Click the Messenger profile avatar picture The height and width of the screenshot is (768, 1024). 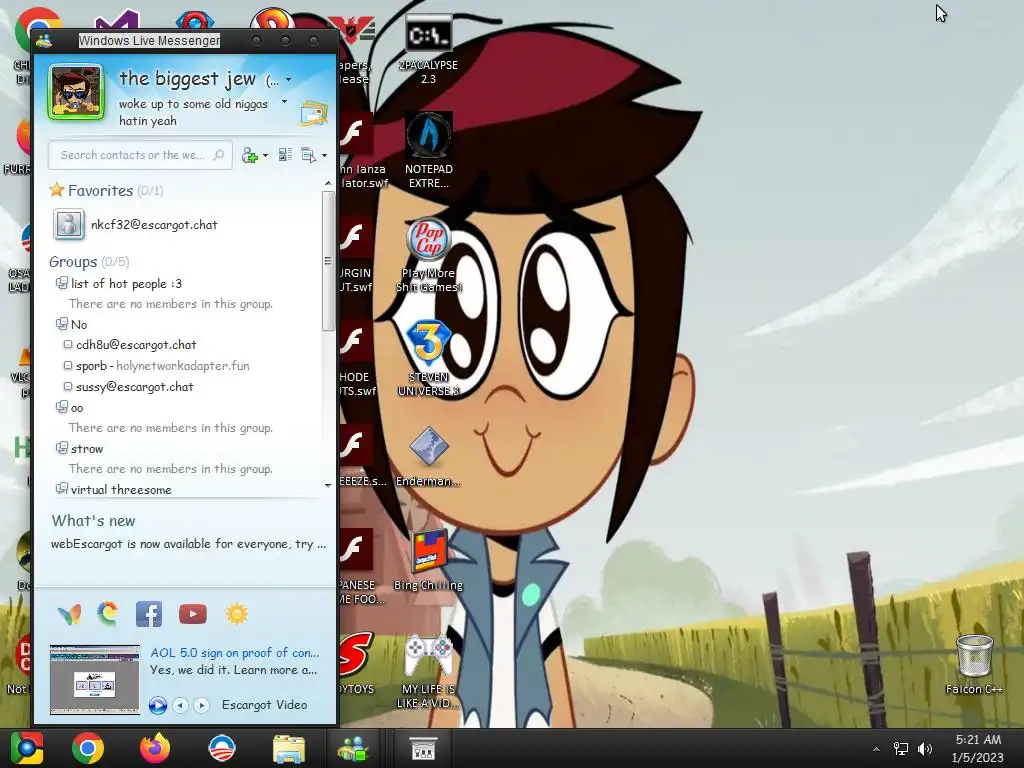(x=76, y=92)
